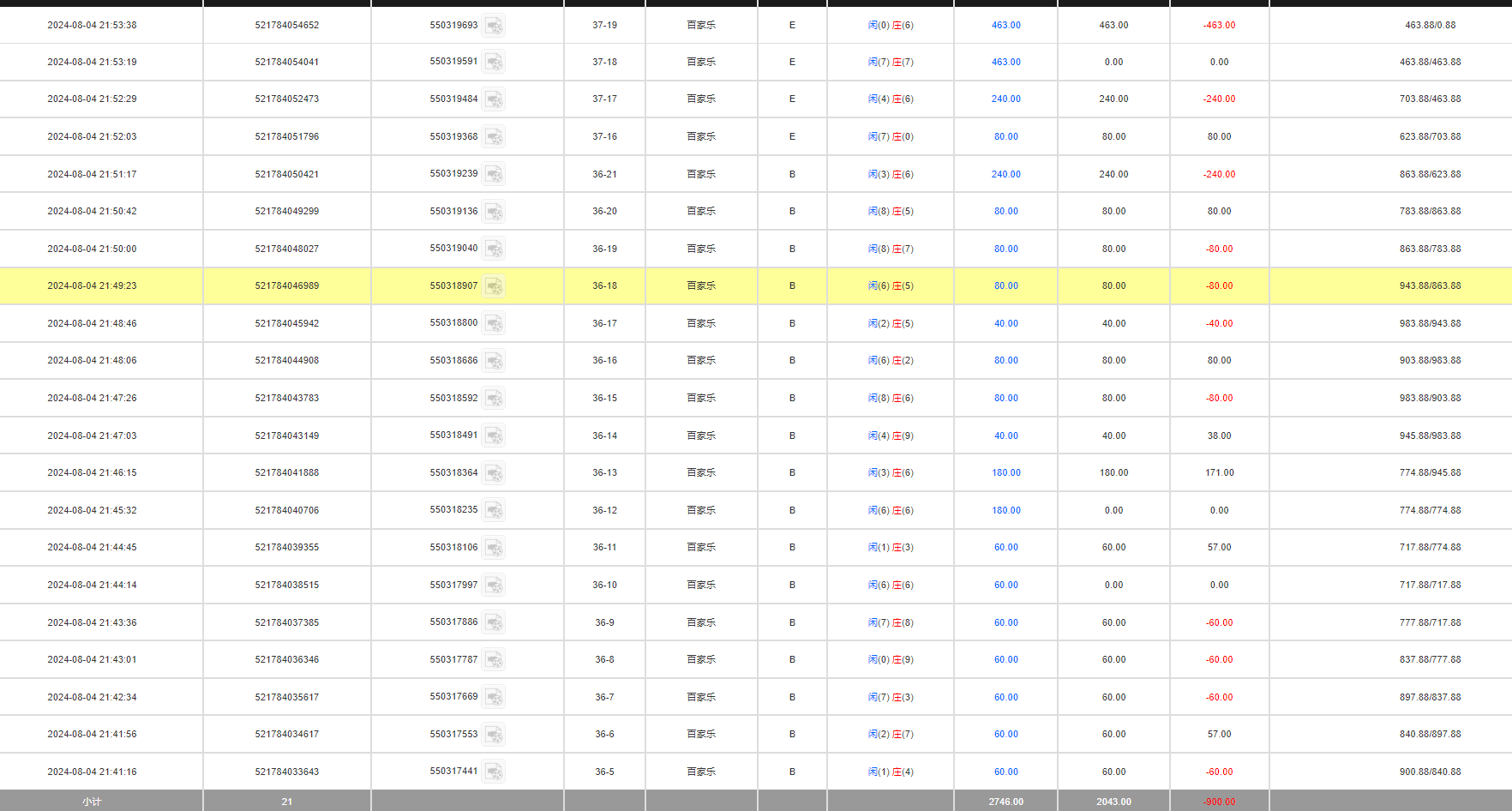Click blue 240.00 amount in round 36-21
Image resolution: width=1512 pixels, height=811 pixels.
[1005, 174]
